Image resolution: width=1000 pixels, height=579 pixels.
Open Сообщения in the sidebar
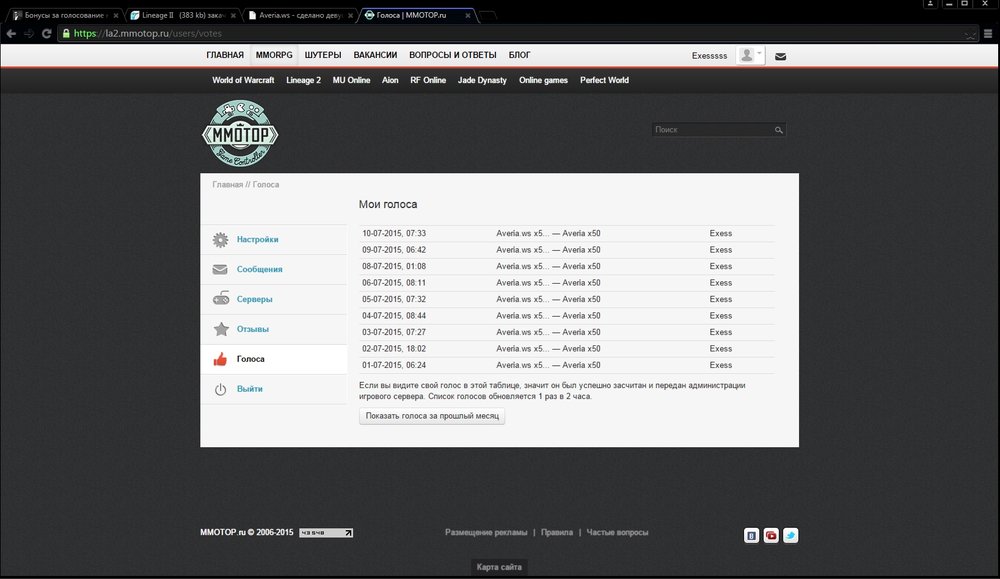(x=259, y=269)
